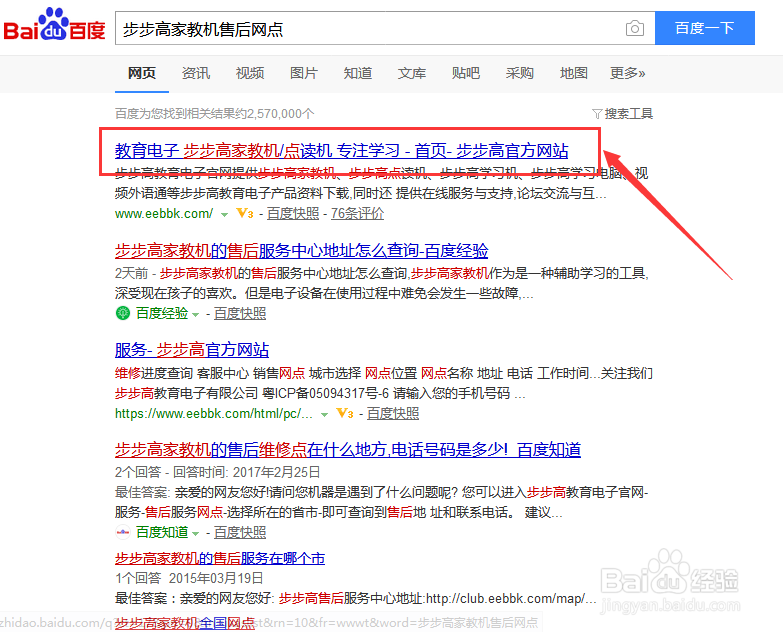Expand the dropdown arrow after 百度经验
Image resolution: width=783 pixels, height=632 pixels.
pos(196,315)
